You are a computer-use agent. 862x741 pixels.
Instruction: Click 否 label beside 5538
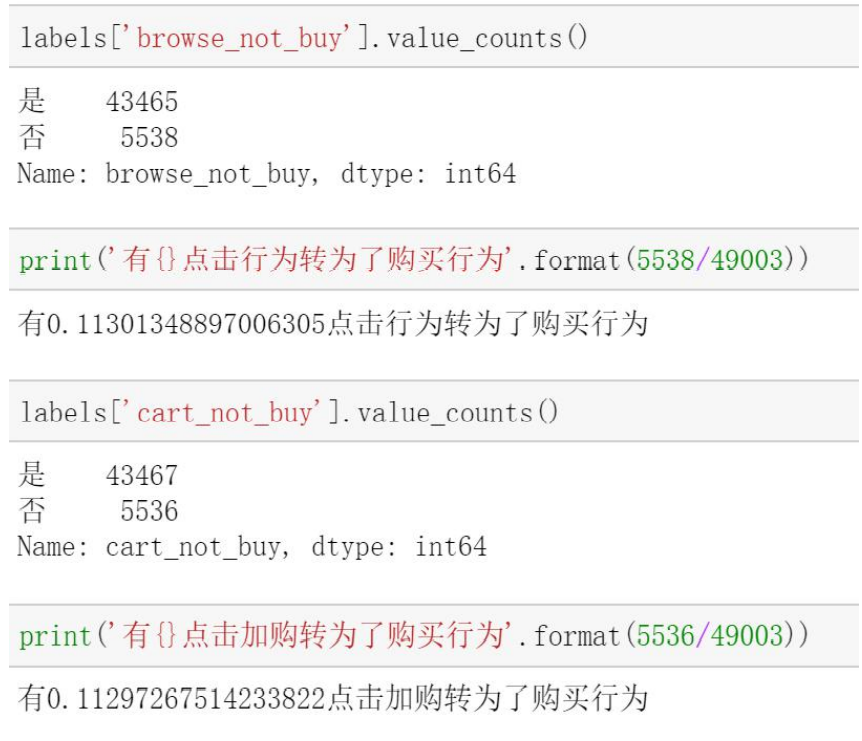(x=31, y=137)
